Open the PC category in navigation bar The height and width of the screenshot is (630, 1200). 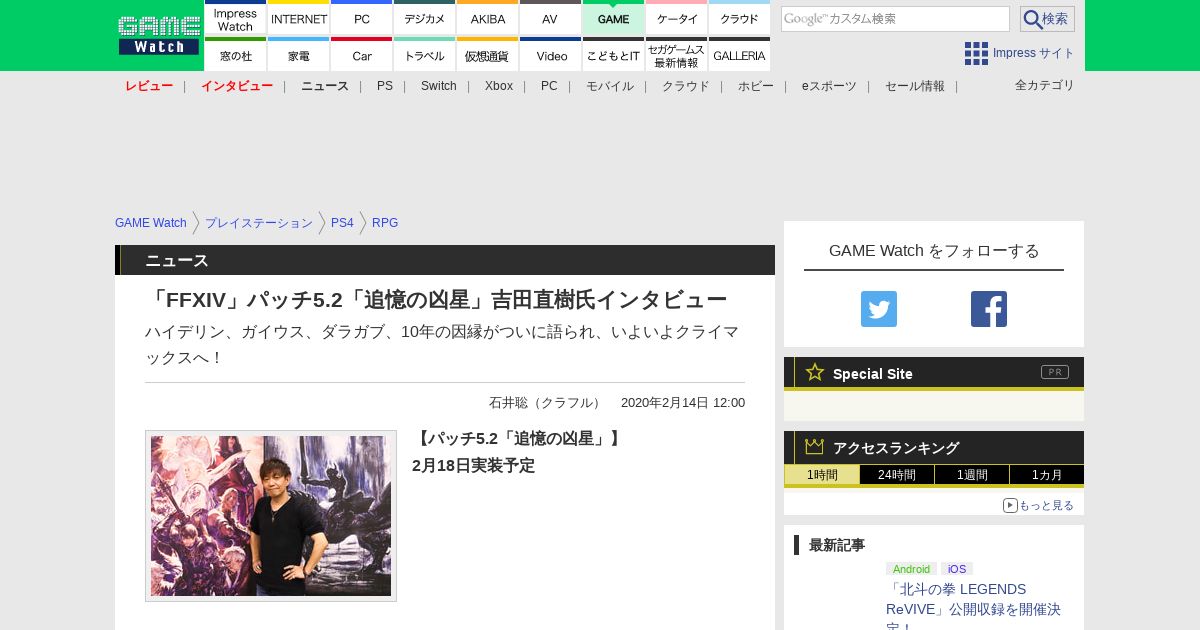[x=549, y=86]
